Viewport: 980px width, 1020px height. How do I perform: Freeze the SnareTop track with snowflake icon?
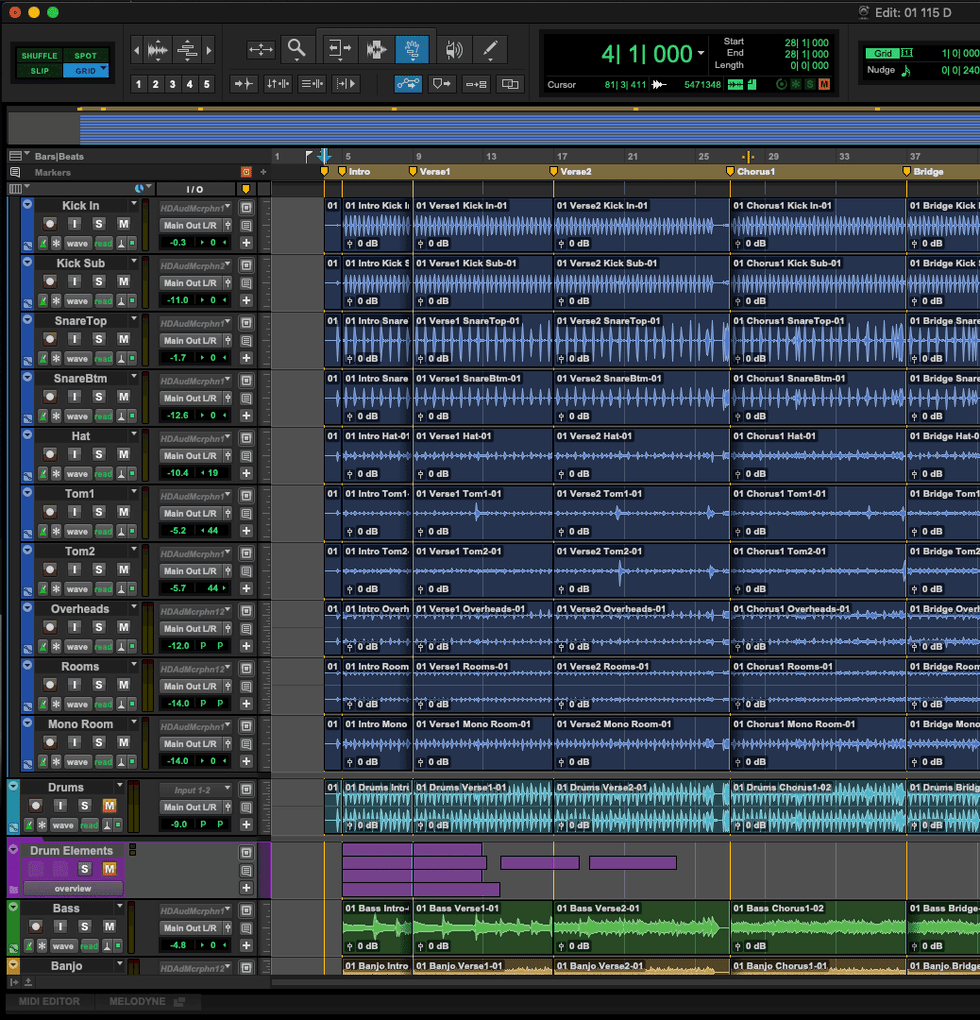pyautogui.click(x=56, y=358)
